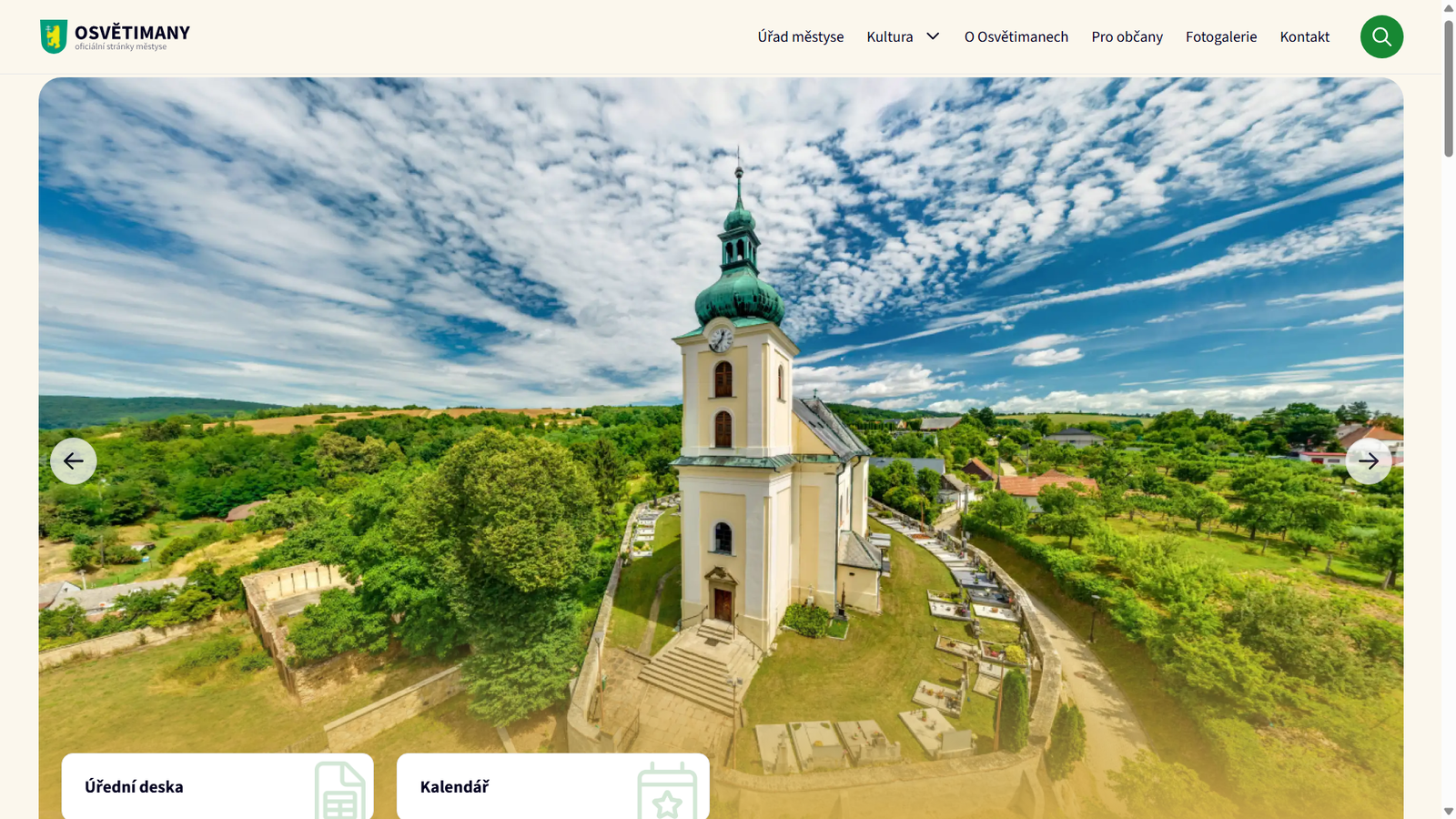
Task: Click the green search button circle
Action: pos(1381,36)
